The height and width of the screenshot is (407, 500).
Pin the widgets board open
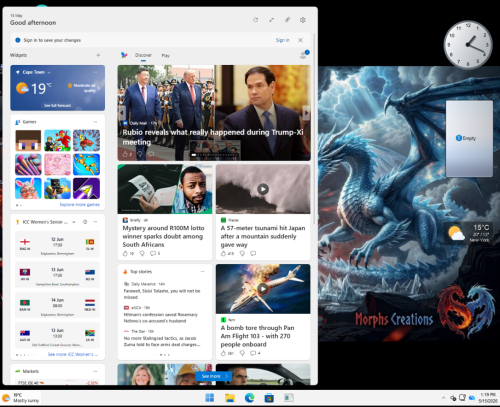coord(287,20)
